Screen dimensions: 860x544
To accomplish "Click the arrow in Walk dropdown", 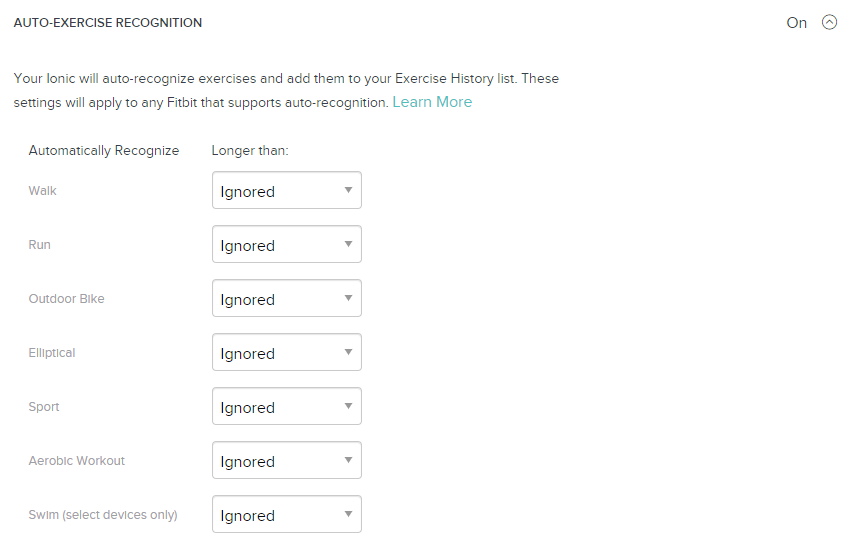I will (x=348, y=190).
